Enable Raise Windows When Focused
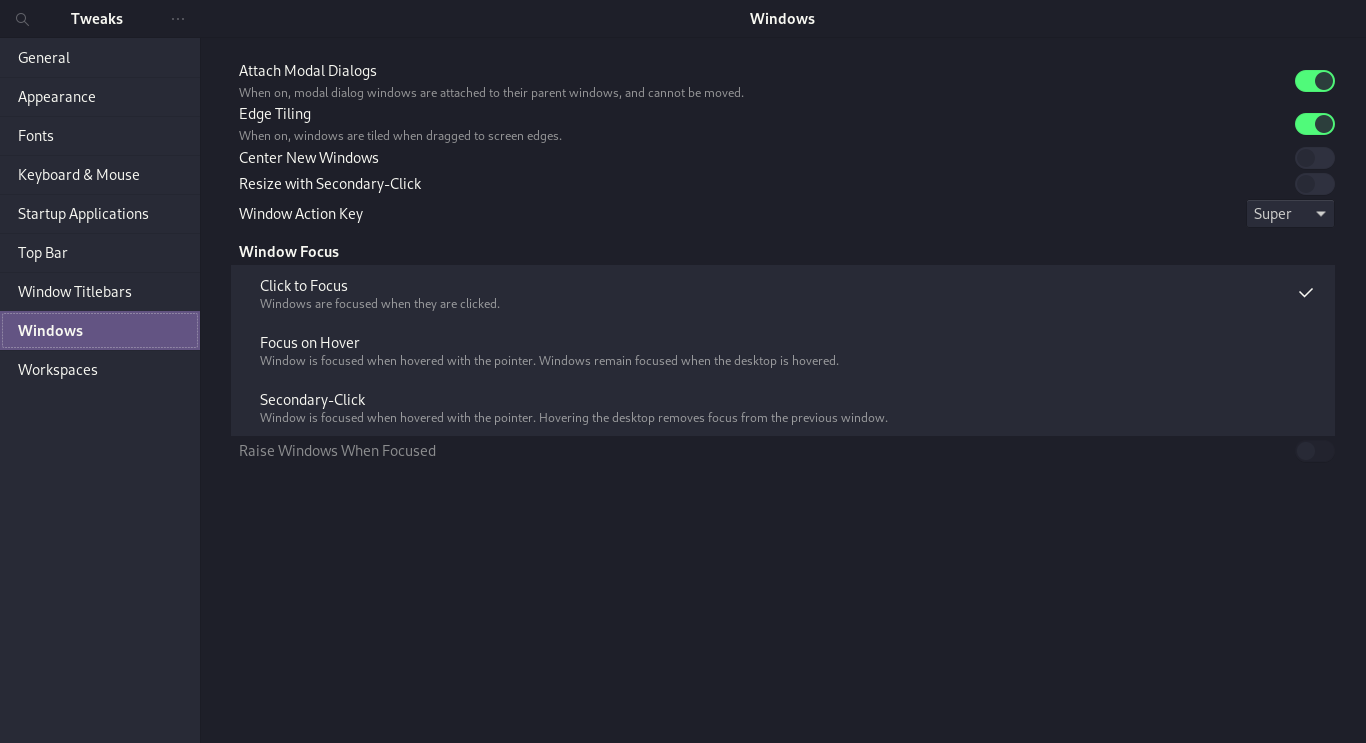Screen dimensions: 1366x743 click(x=1314, y=450)
